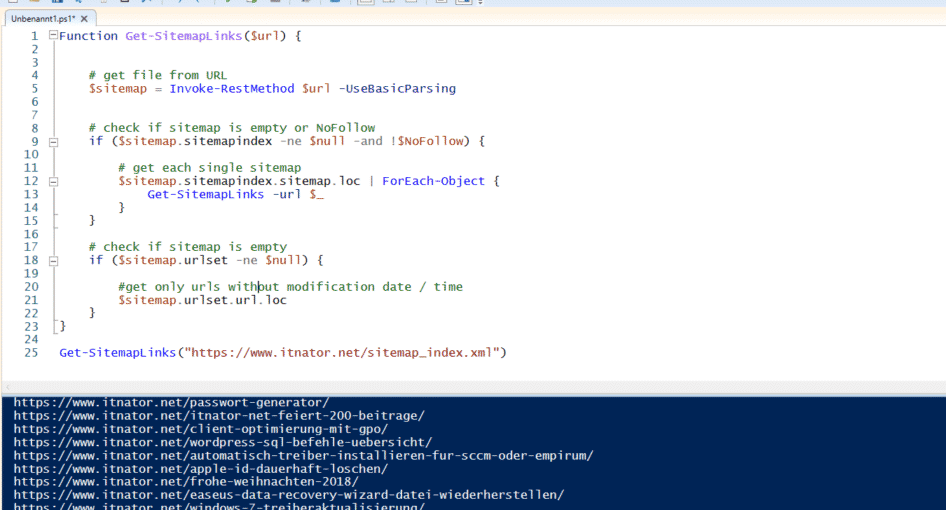Click the -UseBasicParsing parameter text
Screen dimensions: 946x510
click(397, 88)
